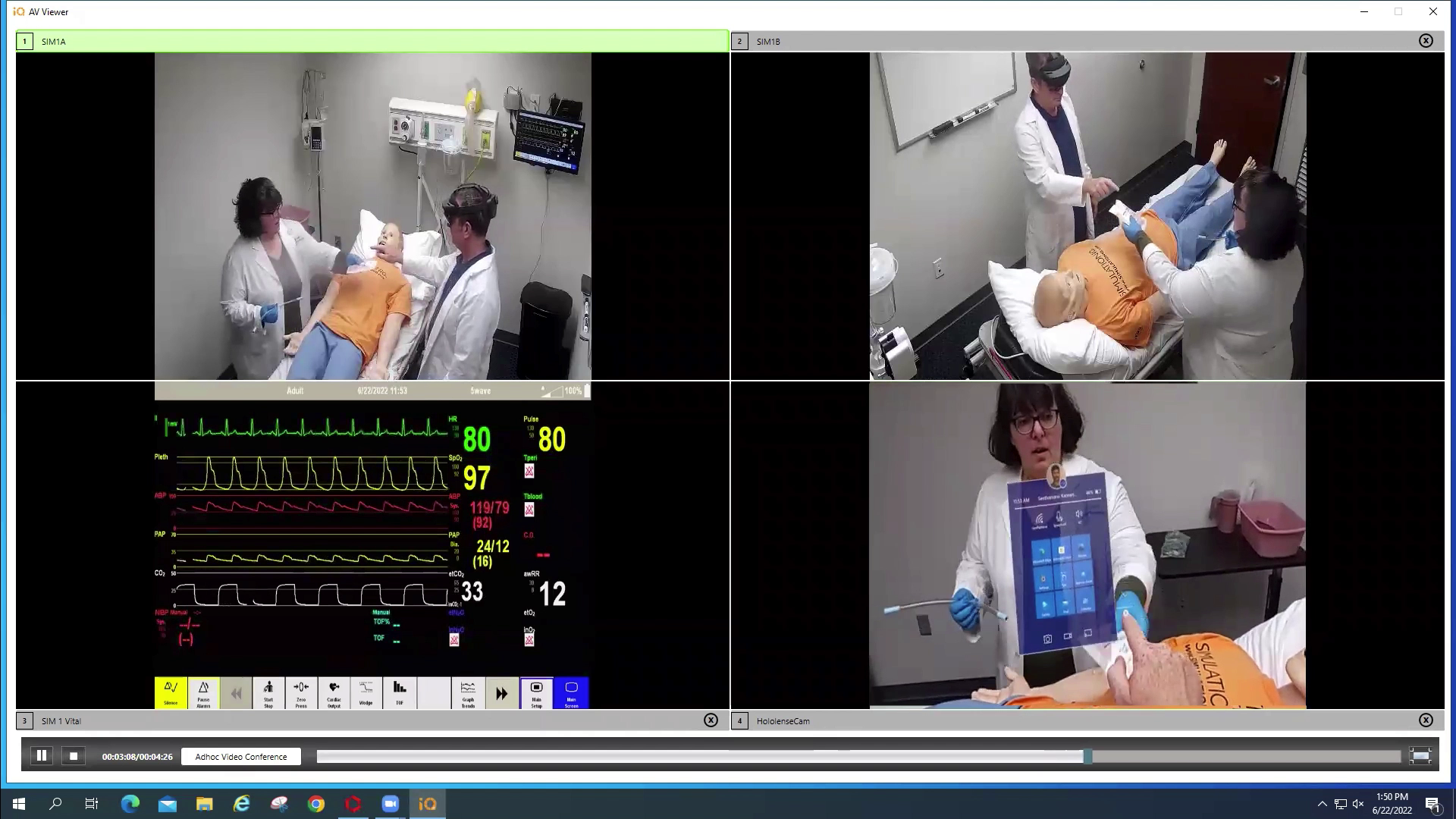
Task: Close the HololenseCam panel
Action: point(1426,720)
